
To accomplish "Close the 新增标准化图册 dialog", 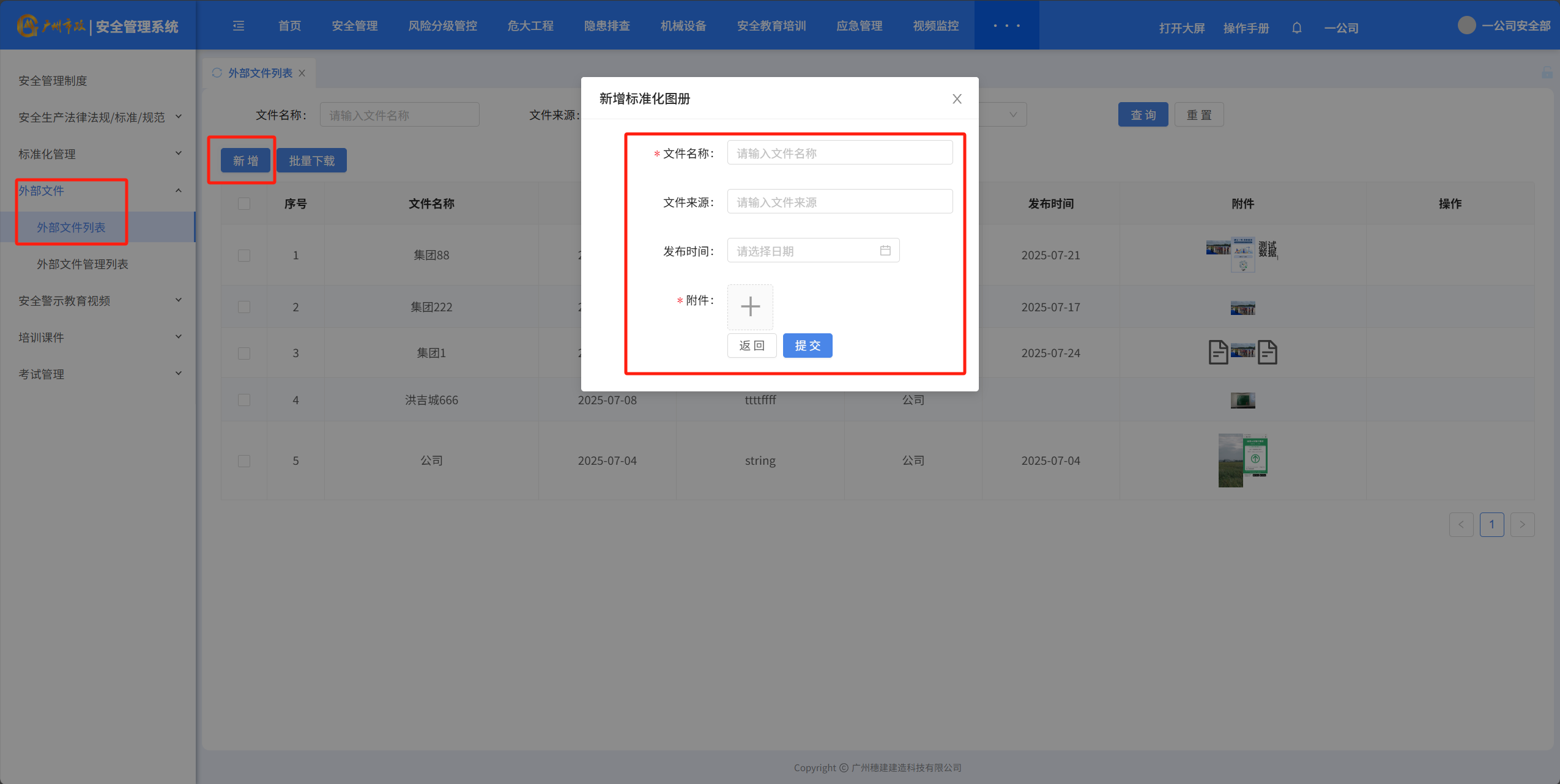I will click(x=957, y=99).
